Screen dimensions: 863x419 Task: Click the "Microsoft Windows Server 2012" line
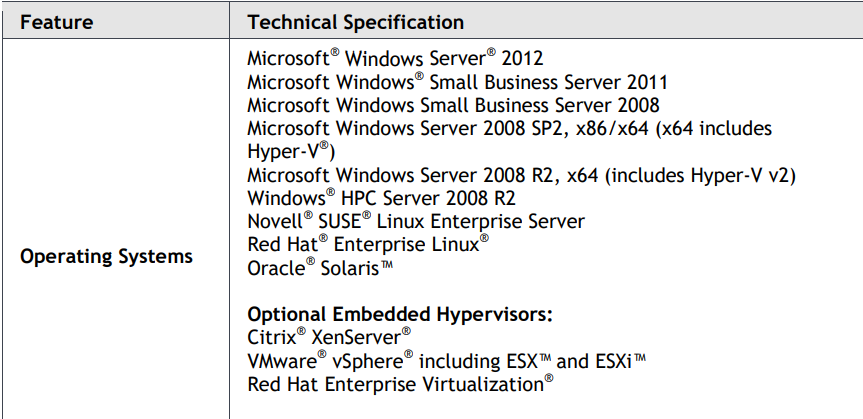pyautogui.click(x=395, y=59)
